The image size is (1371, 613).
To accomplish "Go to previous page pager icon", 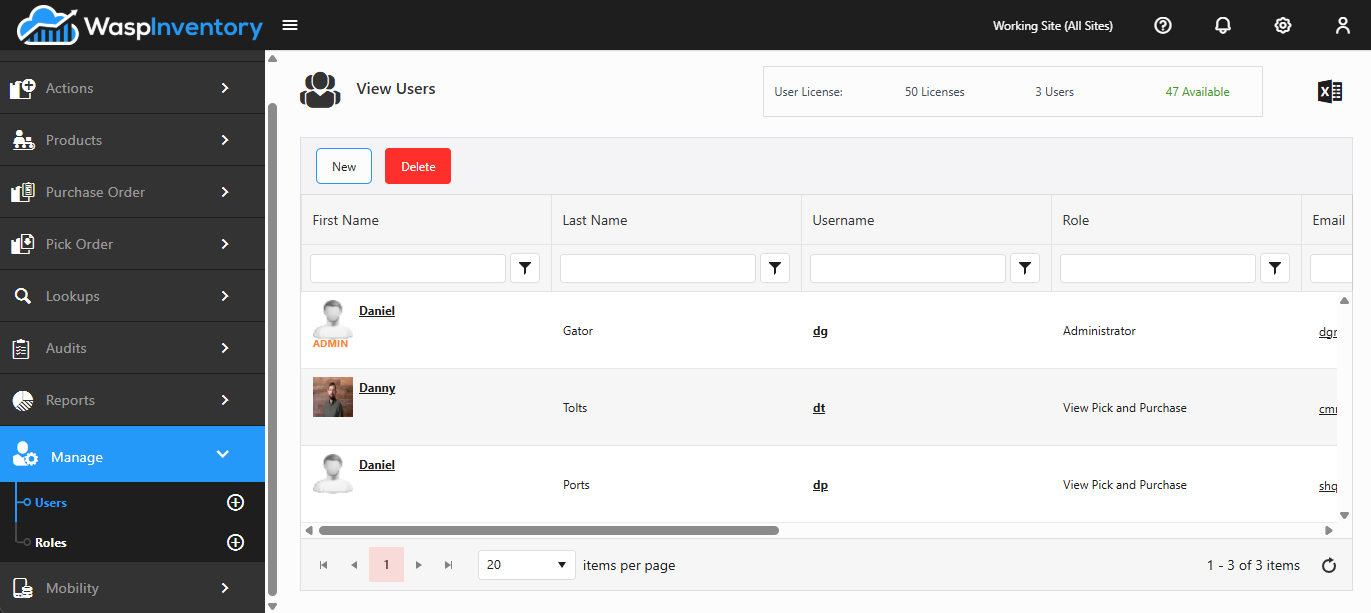I will point(354,565).
